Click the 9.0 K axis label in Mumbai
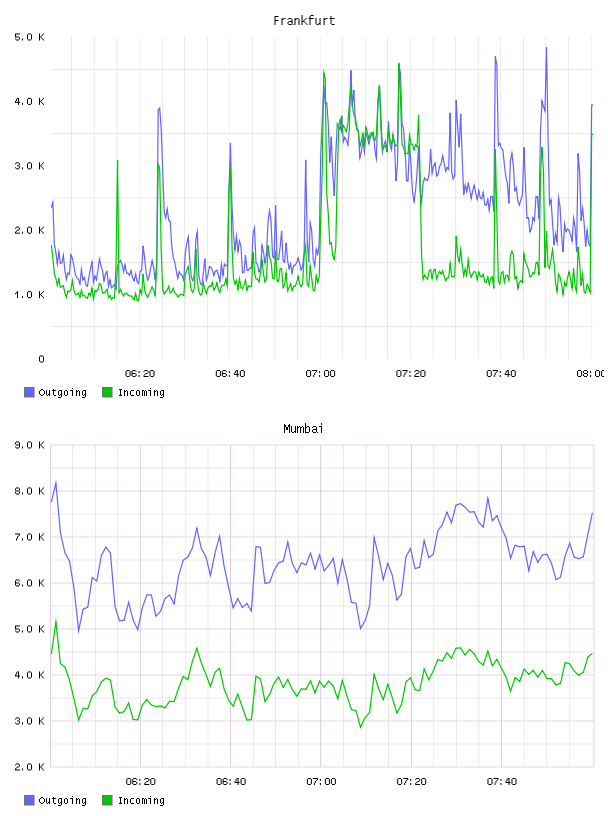The width and height of the screenshot is (608, 816). click(29, 445)
